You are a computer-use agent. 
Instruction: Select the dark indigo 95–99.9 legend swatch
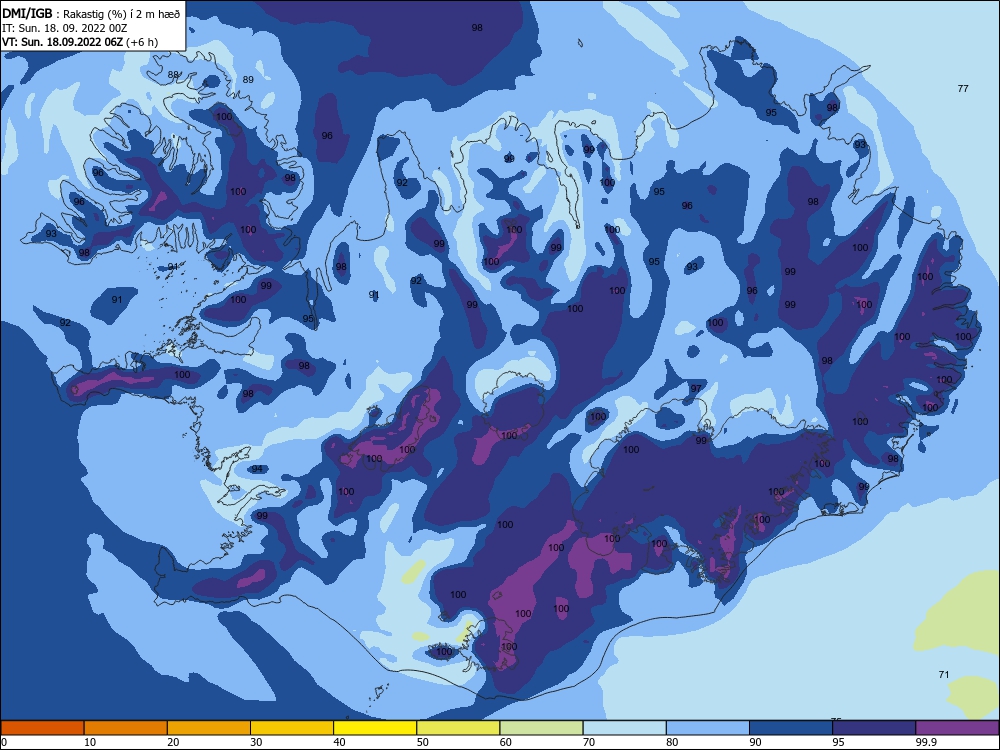click(874, 728)
